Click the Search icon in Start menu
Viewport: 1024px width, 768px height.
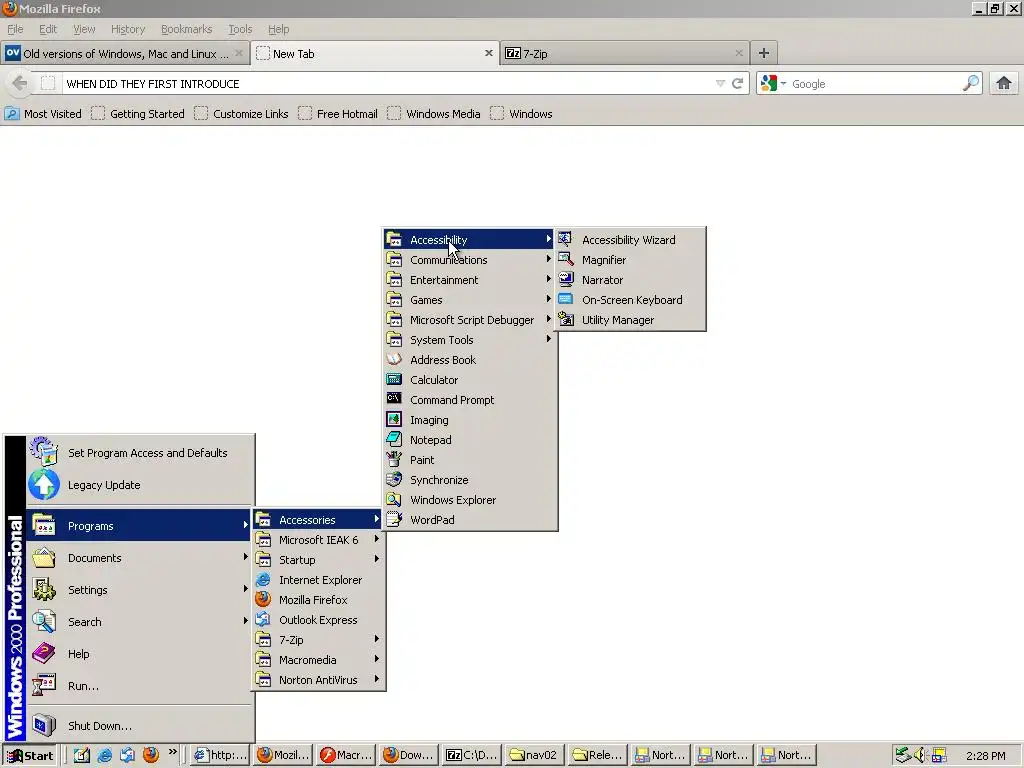[44, 622]
